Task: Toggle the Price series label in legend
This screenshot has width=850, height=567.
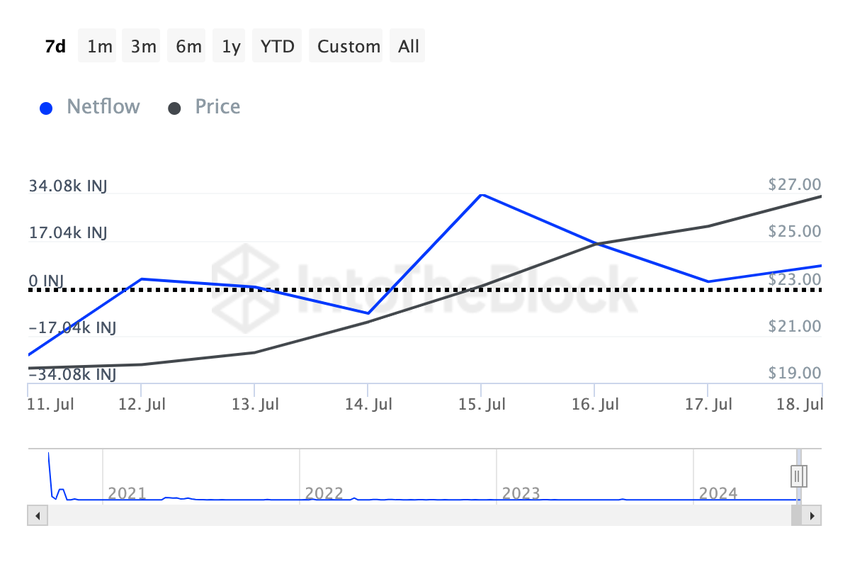Action: pos(217,107)
